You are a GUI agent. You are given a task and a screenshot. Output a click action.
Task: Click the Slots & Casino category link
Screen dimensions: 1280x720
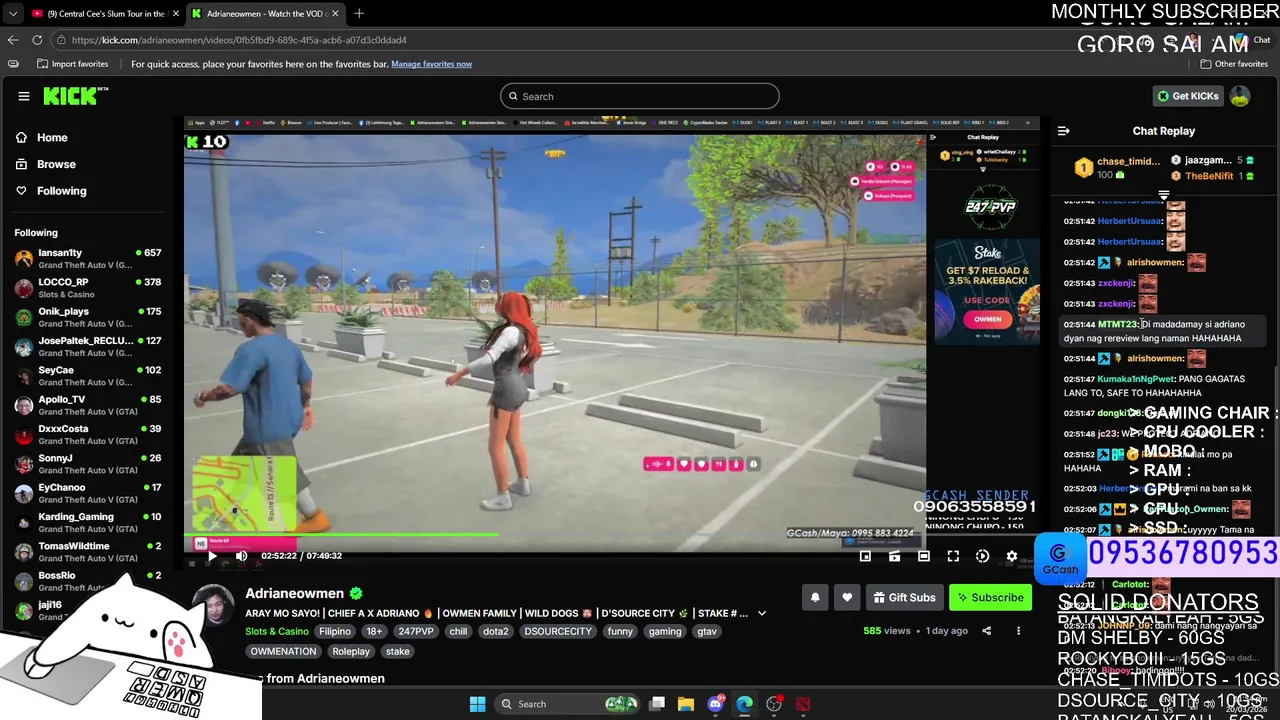coord(277,632)
